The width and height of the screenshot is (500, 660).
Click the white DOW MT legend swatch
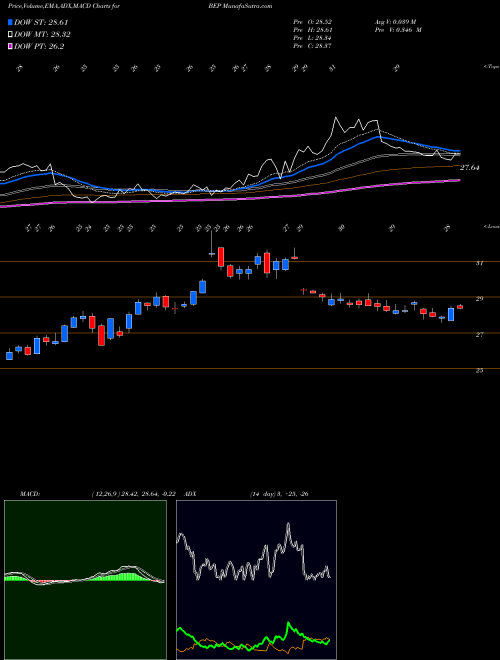[10, 35]
